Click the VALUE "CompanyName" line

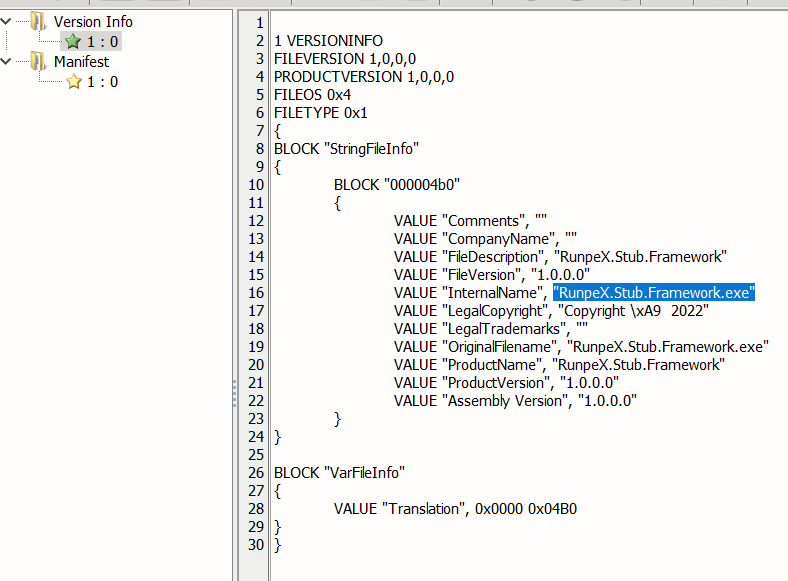tap(485, 239)
